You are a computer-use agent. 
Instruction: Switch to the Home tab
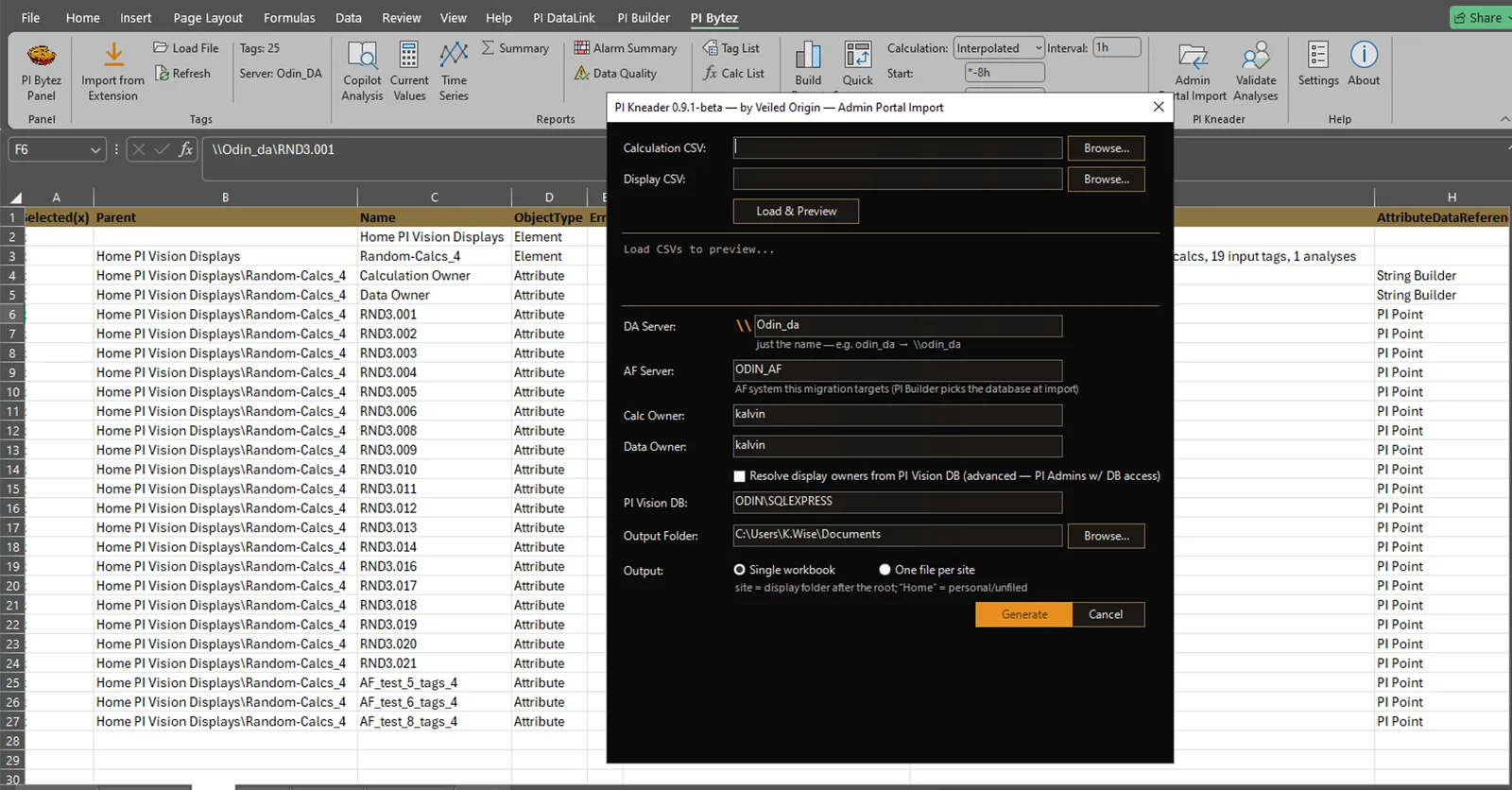pyautogui.click(x=82, y=17)
